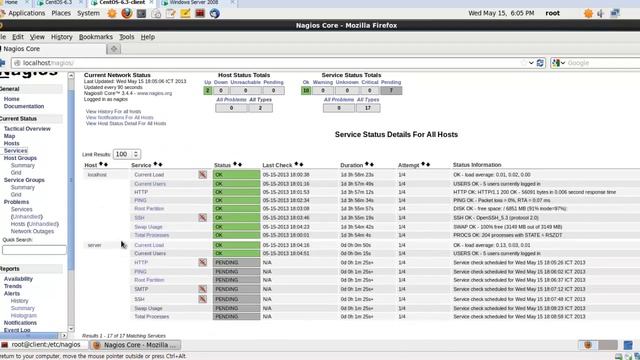640x360 pixels.
Task: Sort by Attempt column arrows
Action: pos(426,164)
